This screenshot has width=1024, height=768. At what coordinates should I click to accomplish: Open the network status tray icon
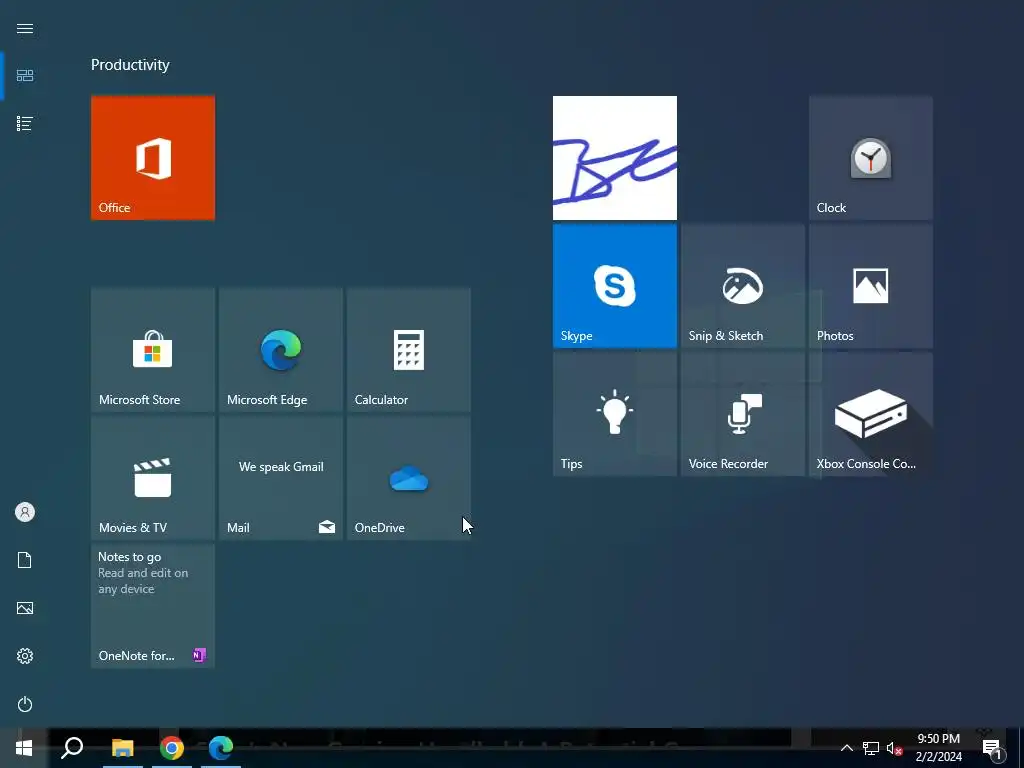[x=871, y=748]
